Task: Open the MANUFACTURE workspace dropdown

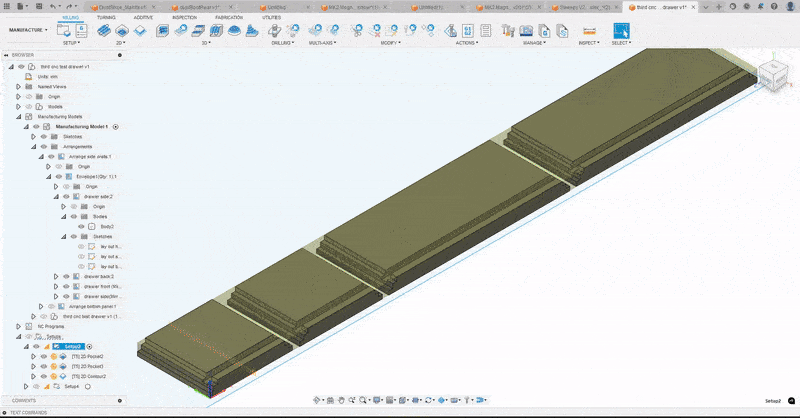Action: coord(28,30)
